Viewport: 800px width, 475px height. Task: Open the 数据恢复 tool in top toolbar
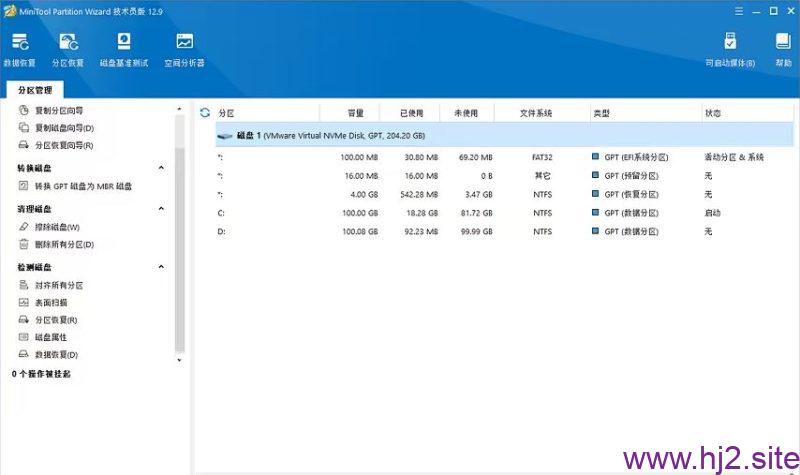pyautogui.click(x=19, y=49)
